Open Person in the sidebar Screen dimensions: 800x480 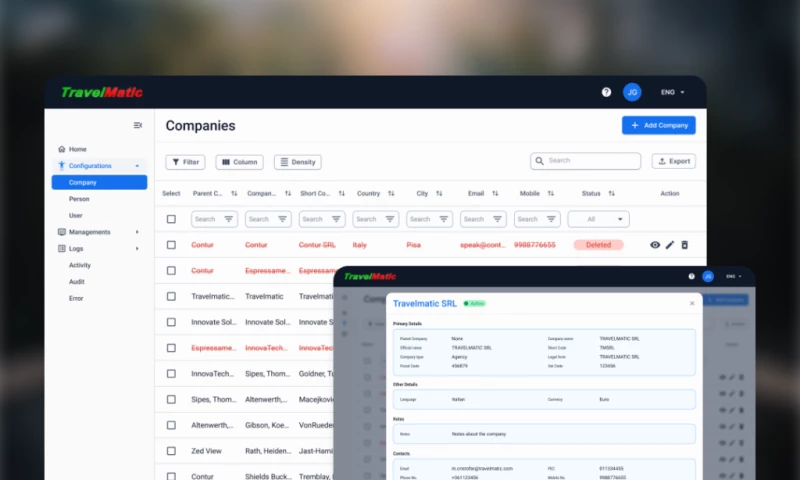tap(79, 199)
